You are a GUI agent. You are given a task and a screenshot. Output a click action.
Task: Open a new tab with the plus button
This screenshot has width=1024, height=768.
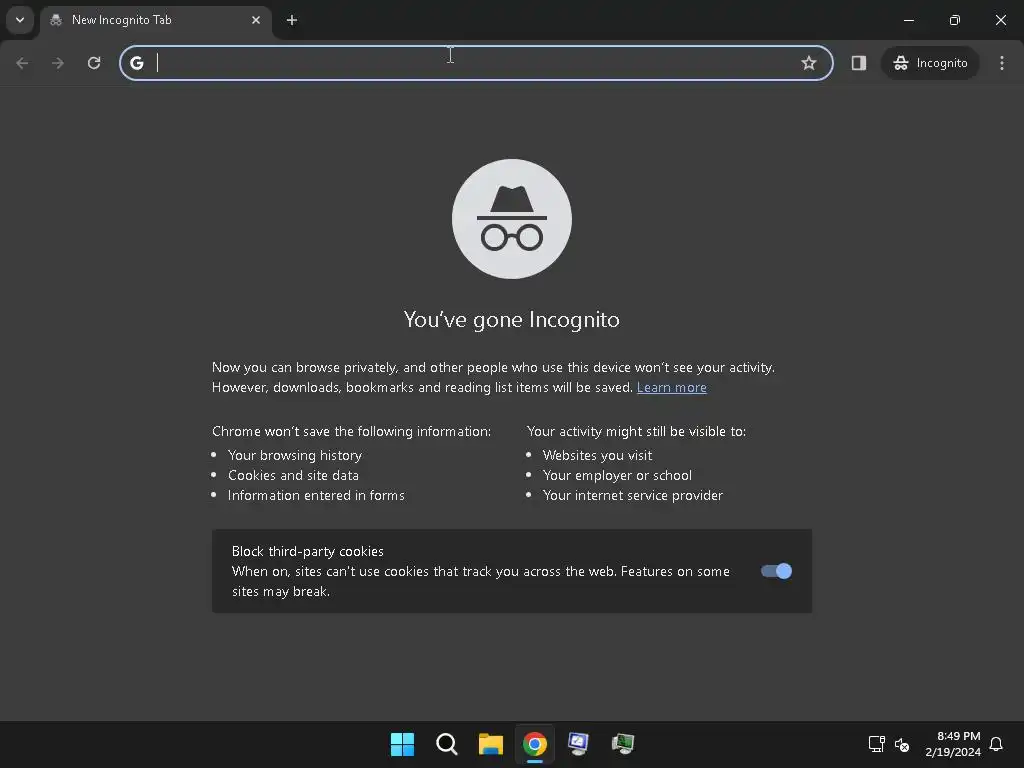click(292, 20)
